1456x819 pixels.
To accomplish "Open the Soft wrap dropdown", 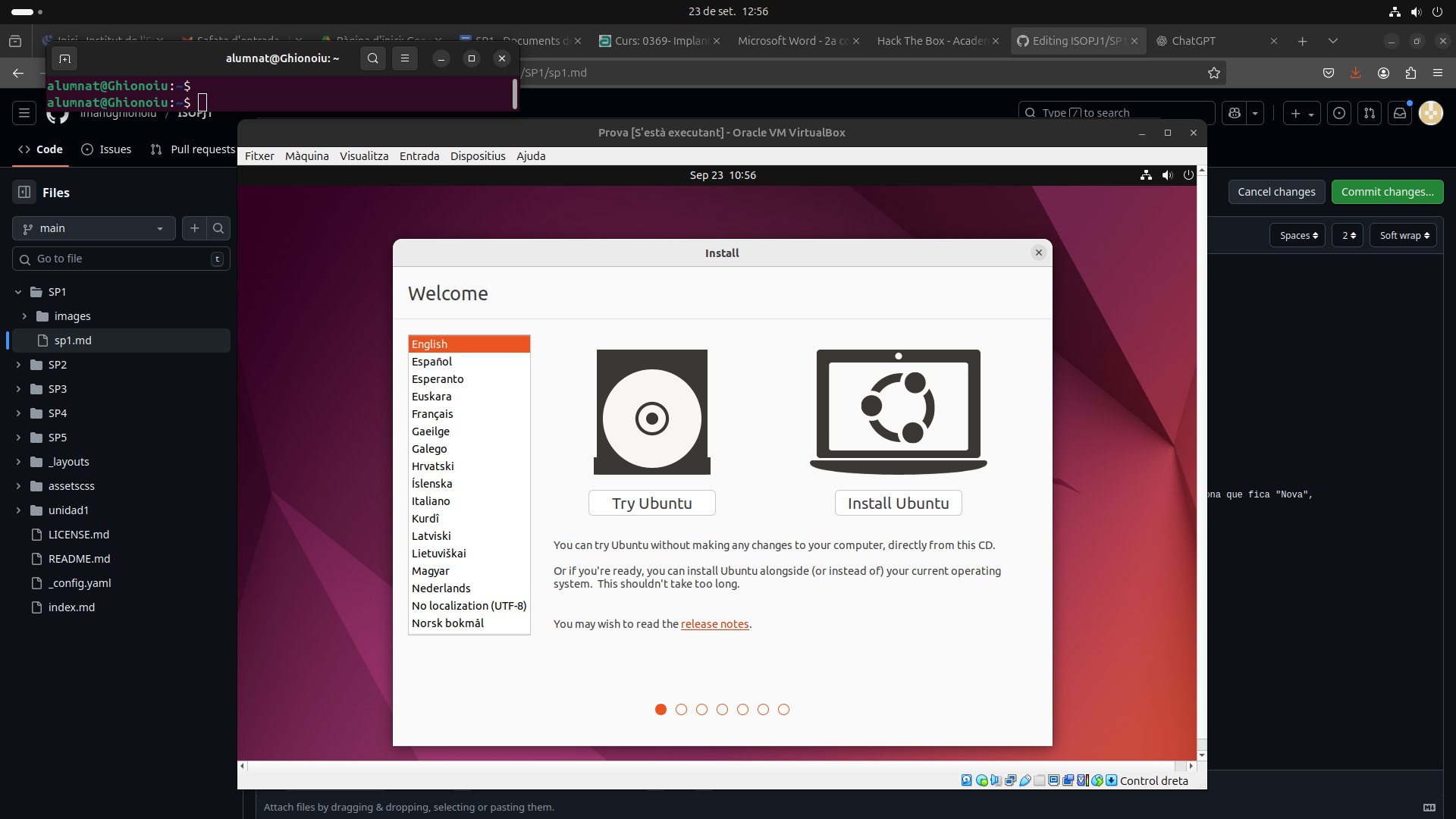I will tap(1404, 236).
